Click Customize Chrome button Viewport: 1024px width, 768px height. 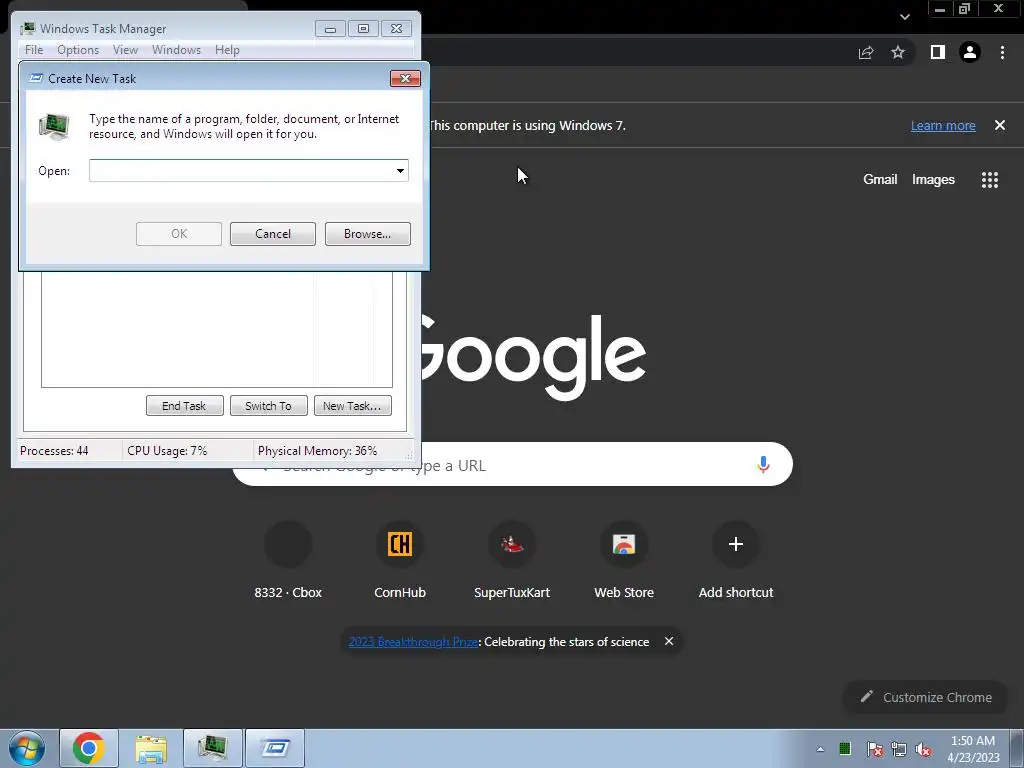(925, 697)
